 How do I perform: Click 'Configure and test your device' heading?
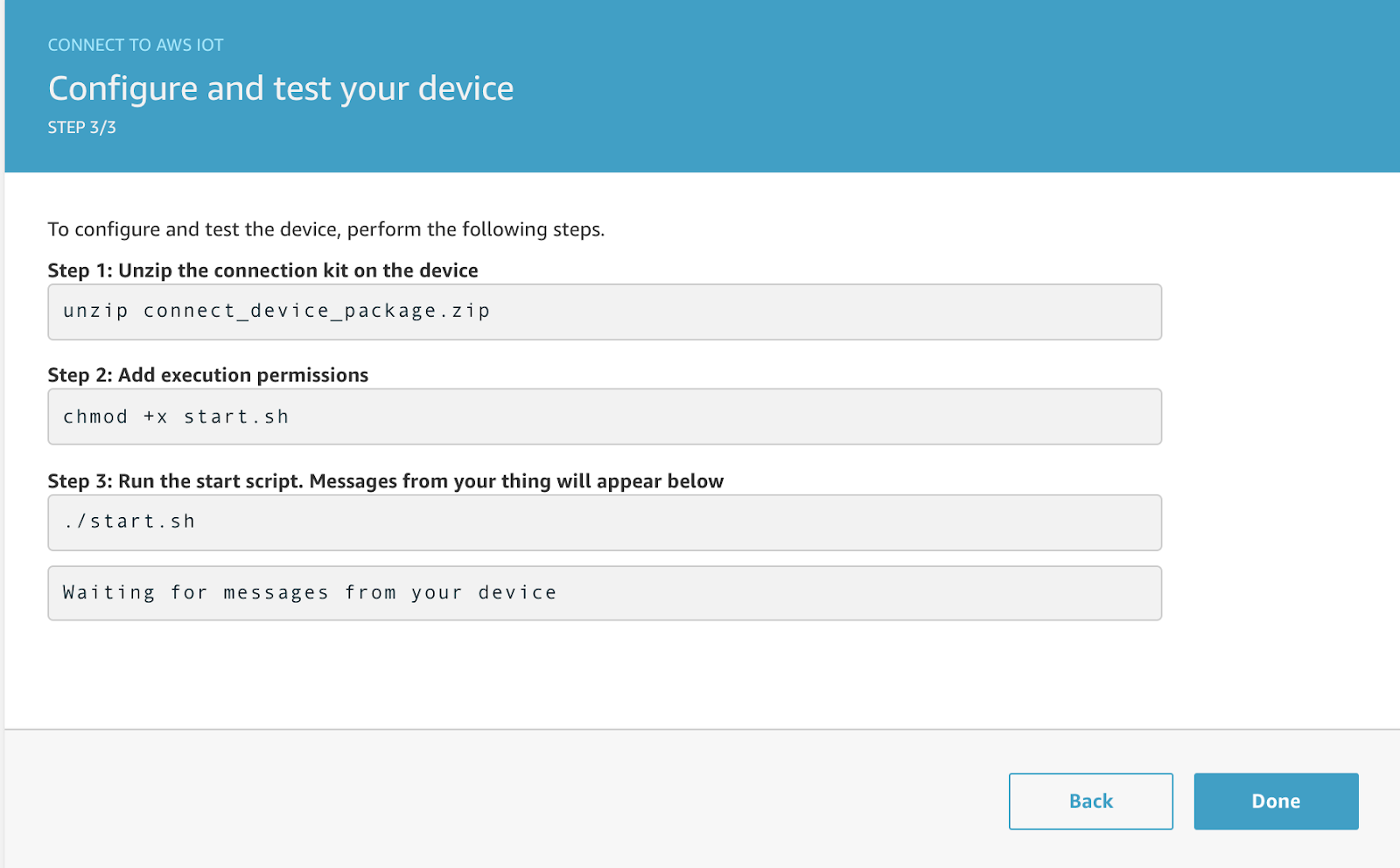click(x=281, y=88)
